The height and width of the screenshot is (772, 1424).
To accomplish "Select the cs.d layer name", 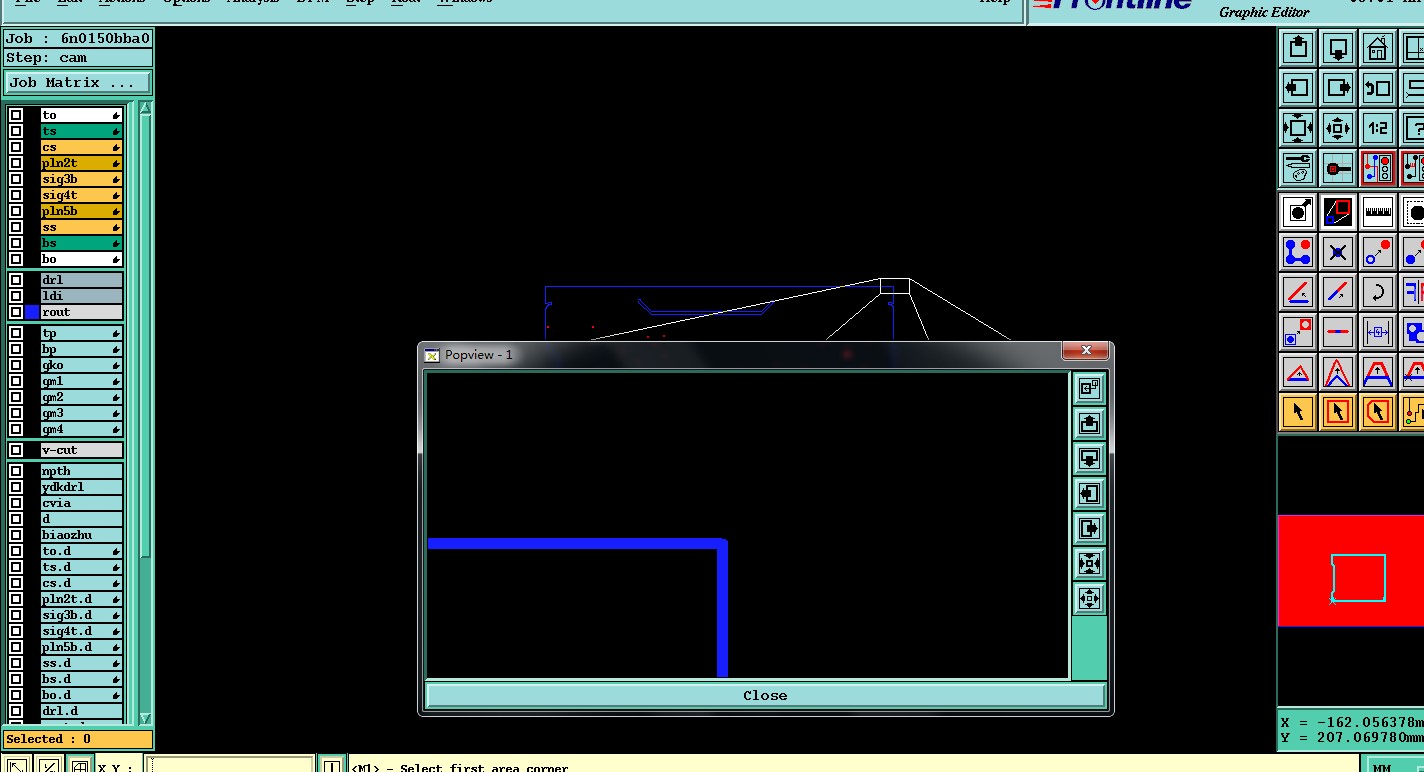I will point(81,583).
